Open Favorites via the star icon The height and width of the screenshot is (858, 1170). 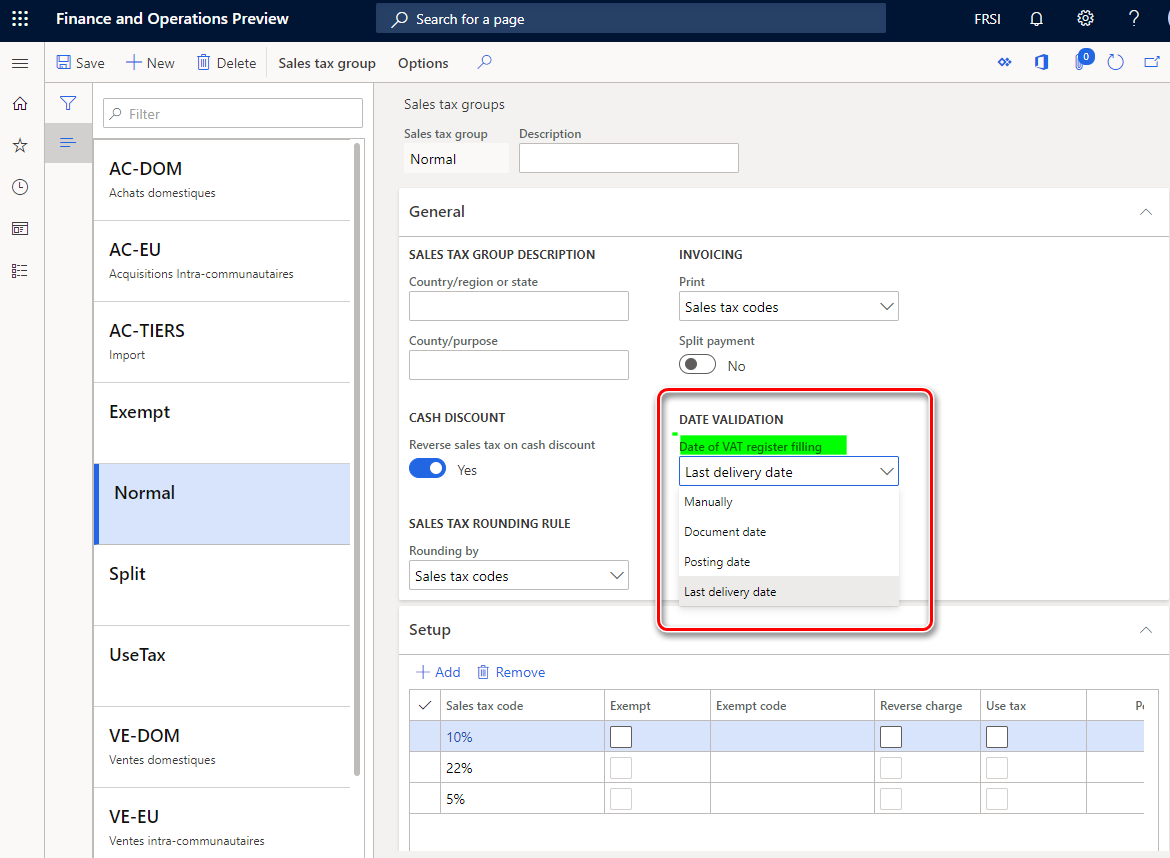click(x=19, y=145)
